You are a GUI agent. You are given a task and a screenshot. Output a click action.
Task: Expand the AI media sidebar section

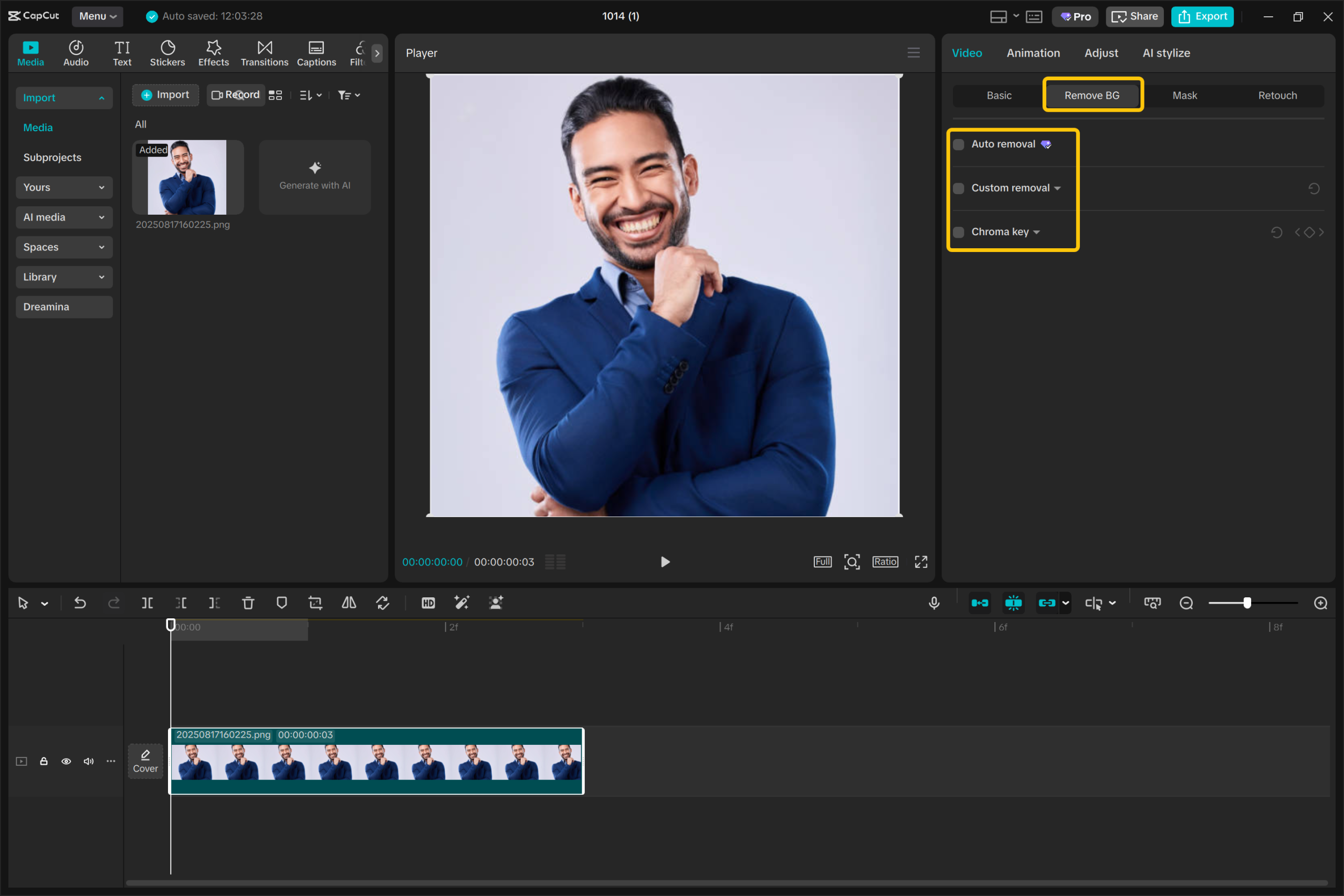pos(64,217)
